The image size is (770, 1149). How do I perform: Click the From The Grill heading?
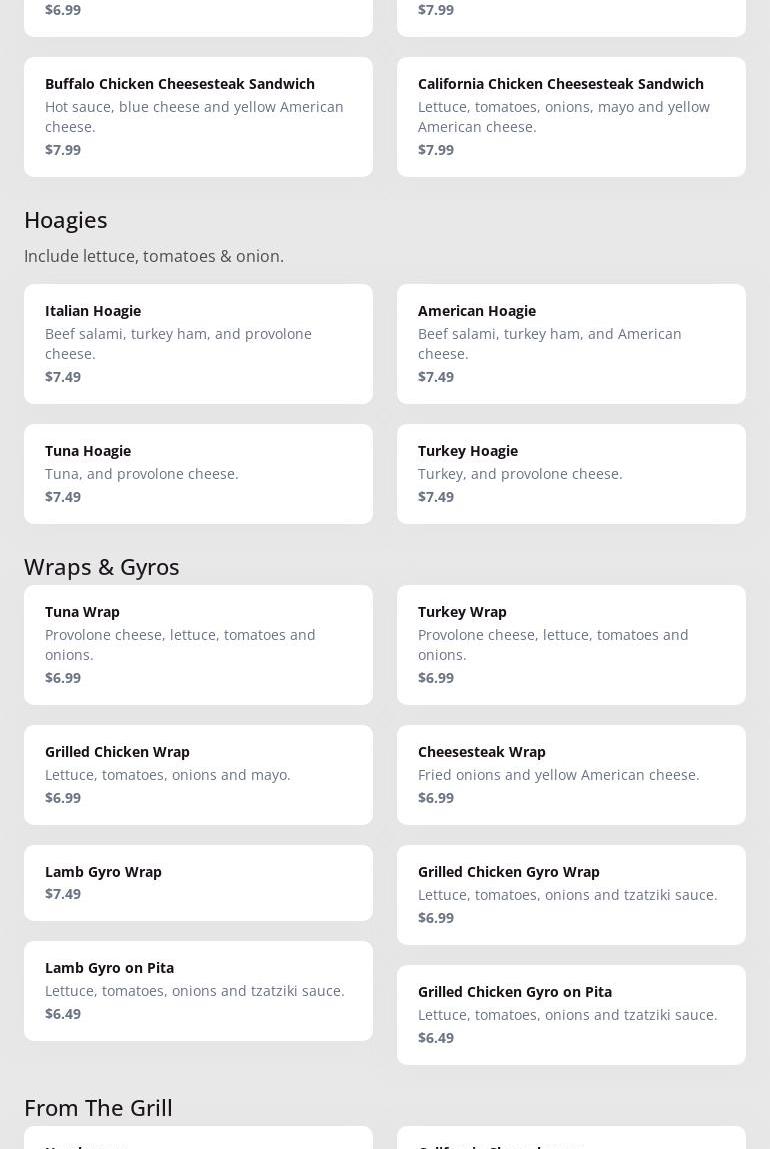pyautogui.click(x=98, y=1108)
